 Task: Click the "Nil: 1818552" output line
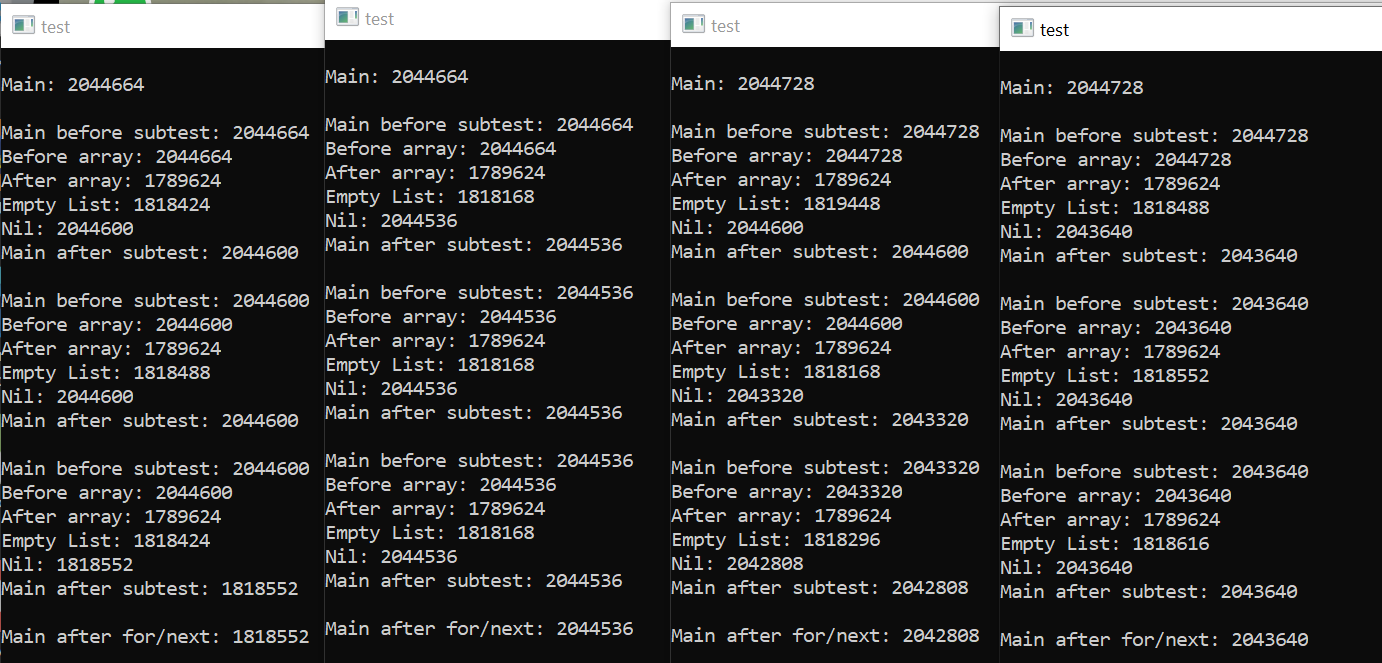67,565
